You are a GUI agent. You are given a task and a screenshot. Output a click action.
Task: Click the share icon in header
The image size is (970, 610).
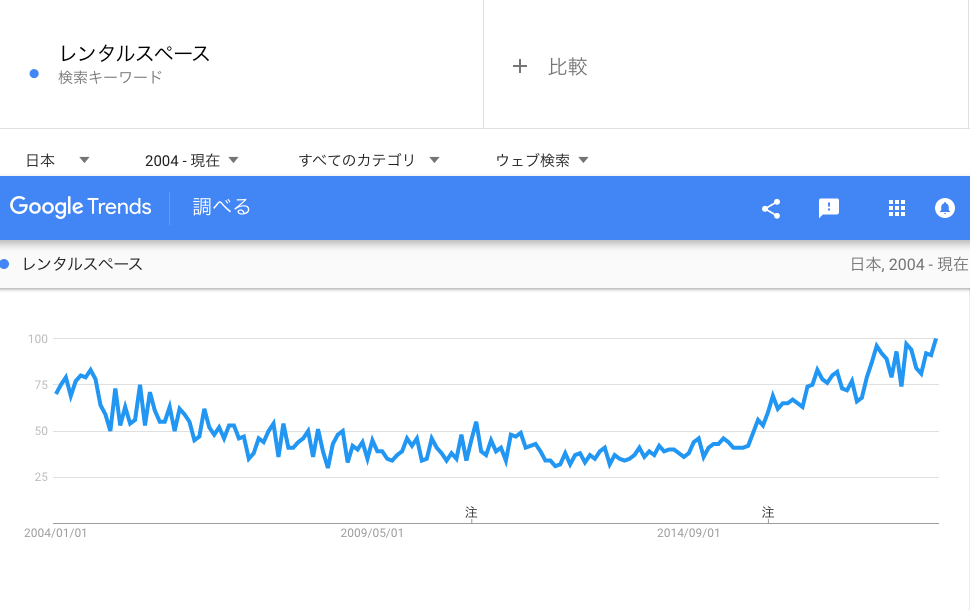771,208
